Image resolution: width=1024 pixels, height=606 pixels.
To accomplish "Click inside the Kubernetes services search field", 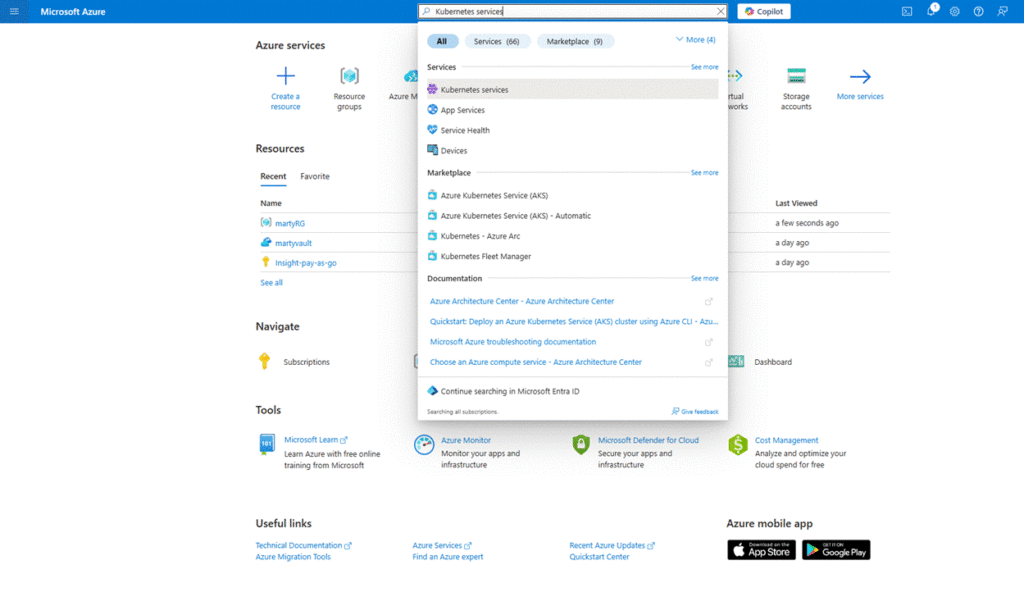I will (570, 11).
